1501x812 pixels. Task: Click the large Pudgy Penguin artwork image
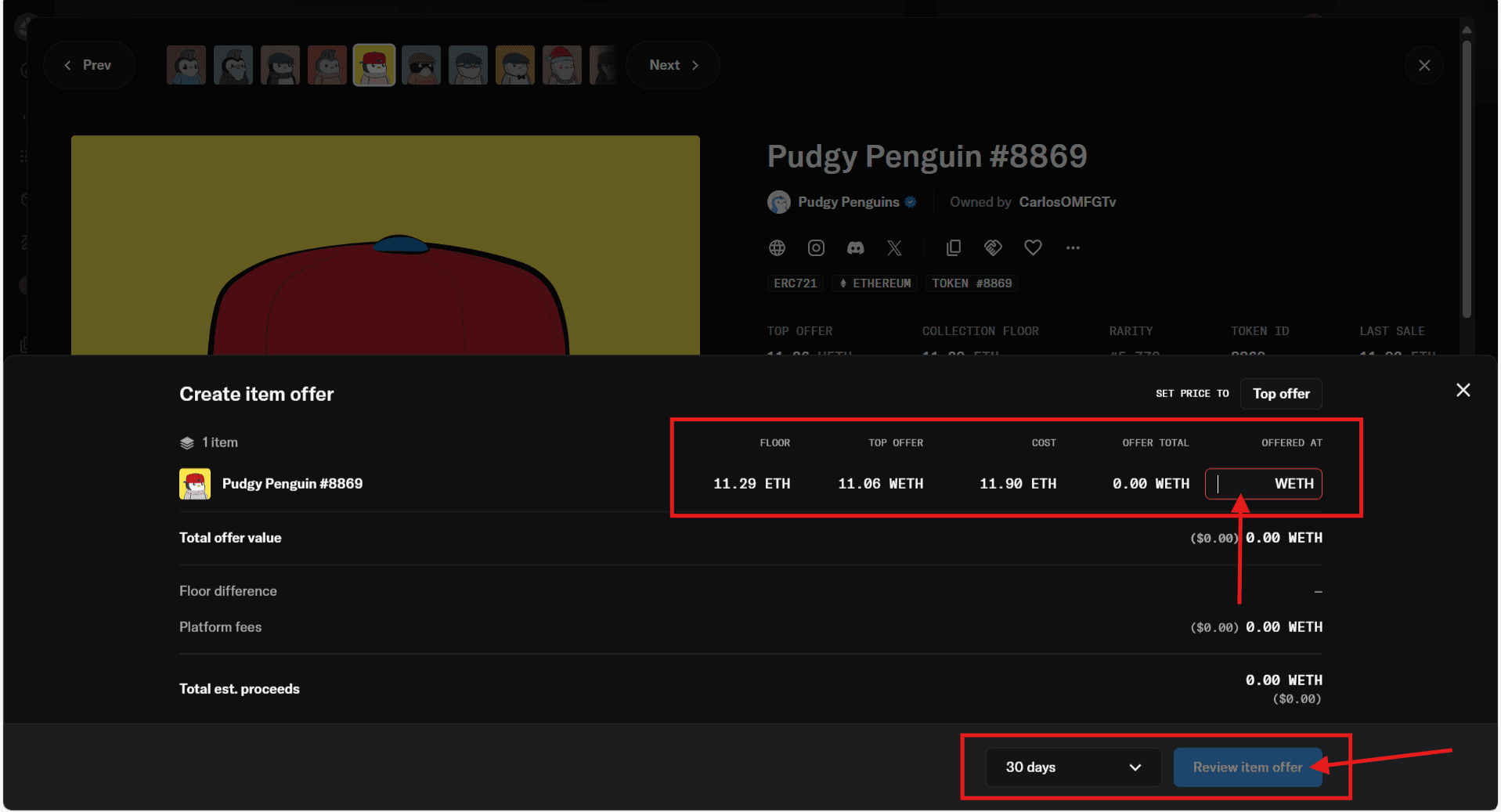pyautogui.click(x=385, y=245)
